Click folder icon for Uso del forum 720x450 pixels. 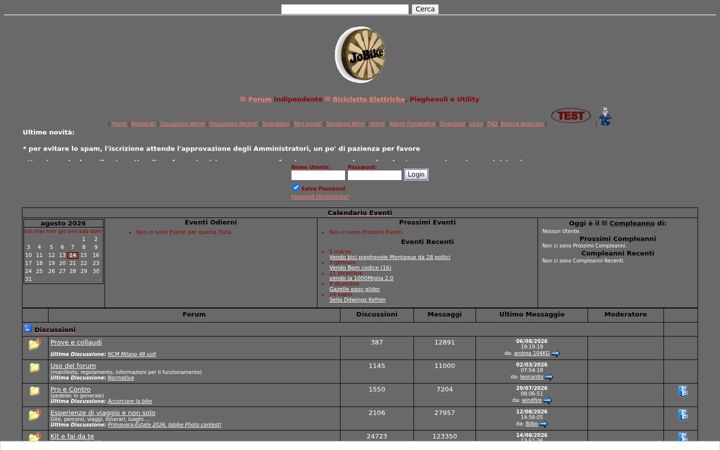point(34,367)
